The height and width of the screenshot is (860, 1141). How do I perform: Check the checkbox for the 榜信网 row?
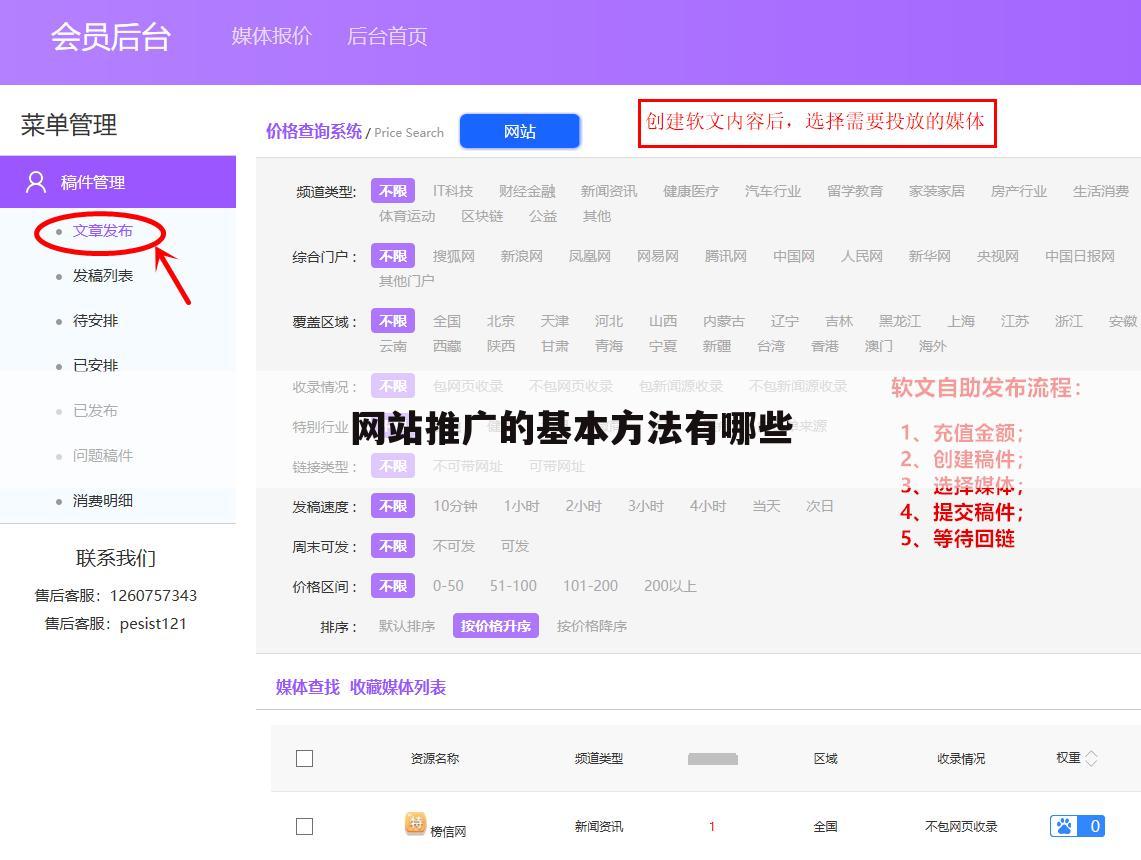[x=305, y=826]
